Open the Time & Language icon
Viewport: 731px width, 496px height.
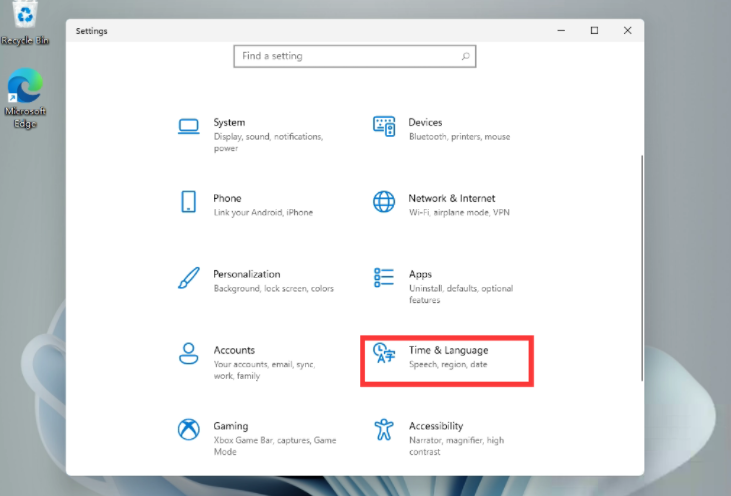coord(383,353)
